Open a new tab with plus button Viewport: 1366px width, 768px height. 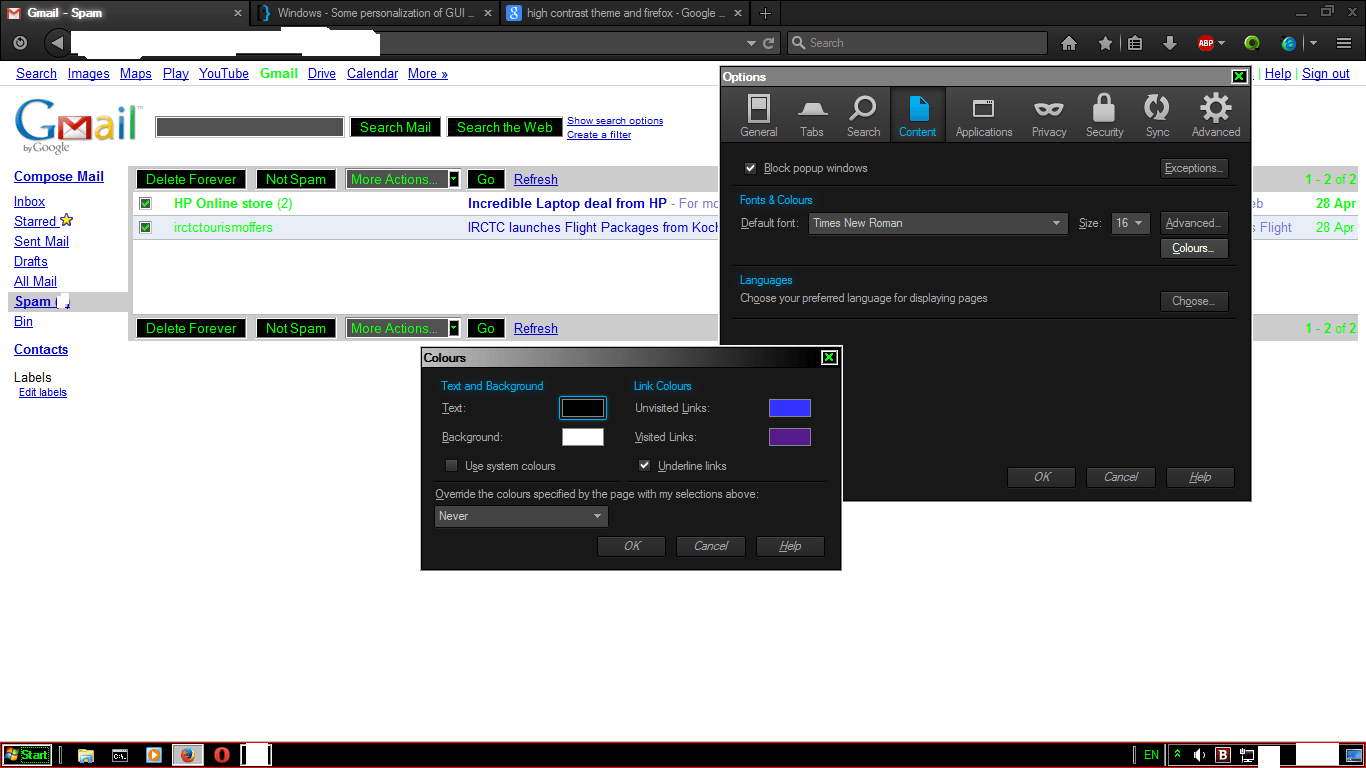pyautogui.click(x=766, y=13)
